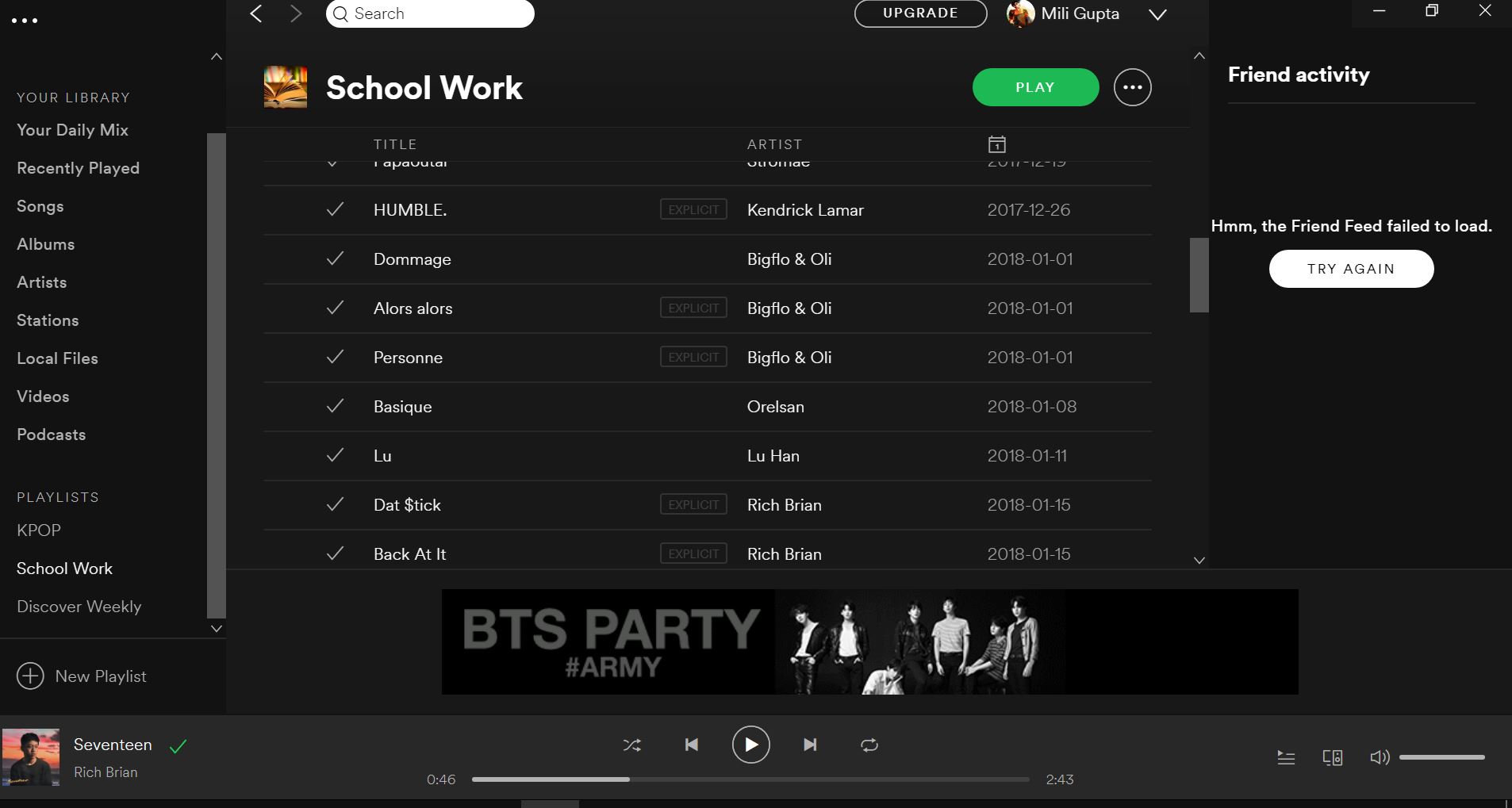Open the three-dot app menu
Screen dimensions: 1512x808
[25, 21]
